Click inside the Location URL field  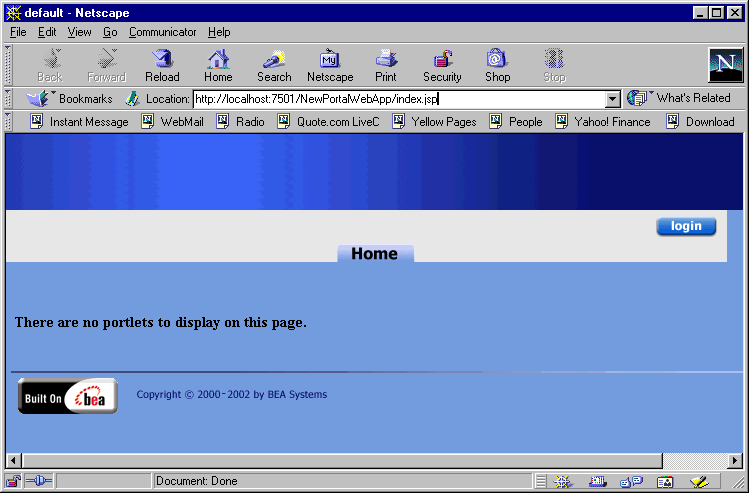(399, 99)
